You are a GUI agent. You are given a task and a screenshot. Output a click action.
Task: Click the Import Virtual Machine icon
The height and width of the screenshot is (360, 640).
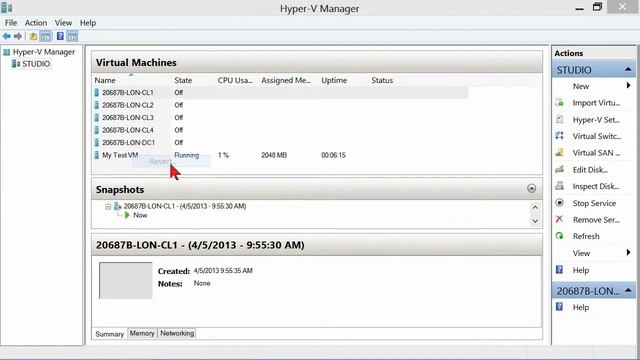tap(560, 103)
